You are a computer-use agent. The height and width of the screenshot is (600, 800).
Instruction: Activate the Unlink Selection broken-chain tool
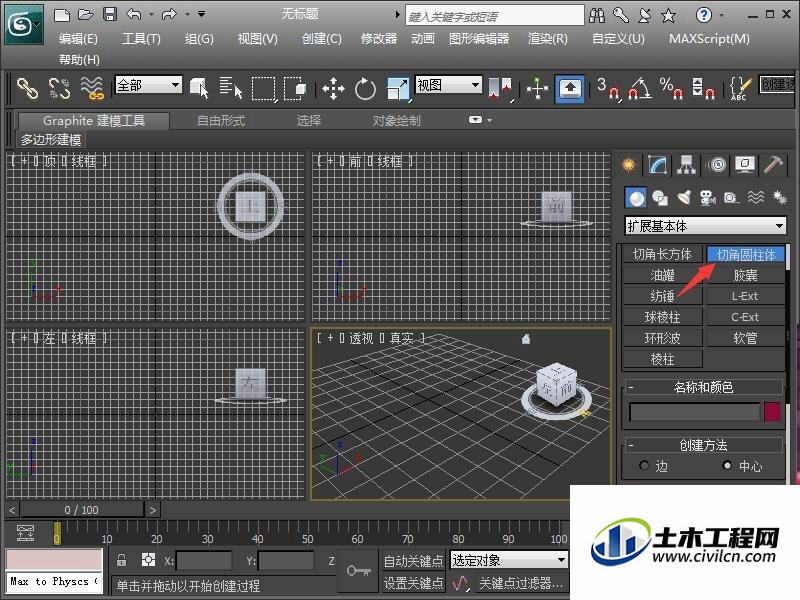coord(59,88)
